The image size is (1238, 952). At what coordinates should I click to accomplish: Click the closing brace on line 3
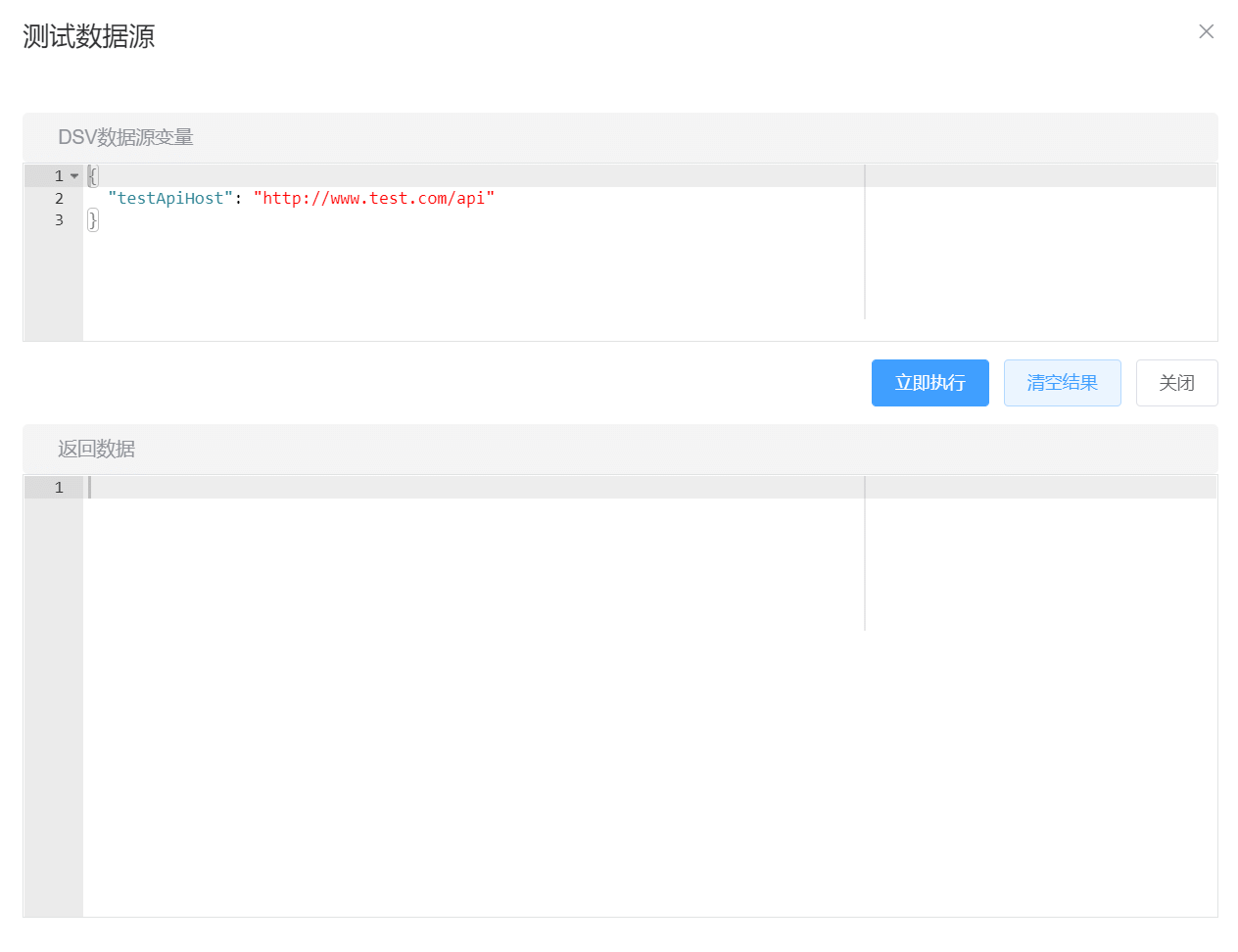[x=93, y=220]
